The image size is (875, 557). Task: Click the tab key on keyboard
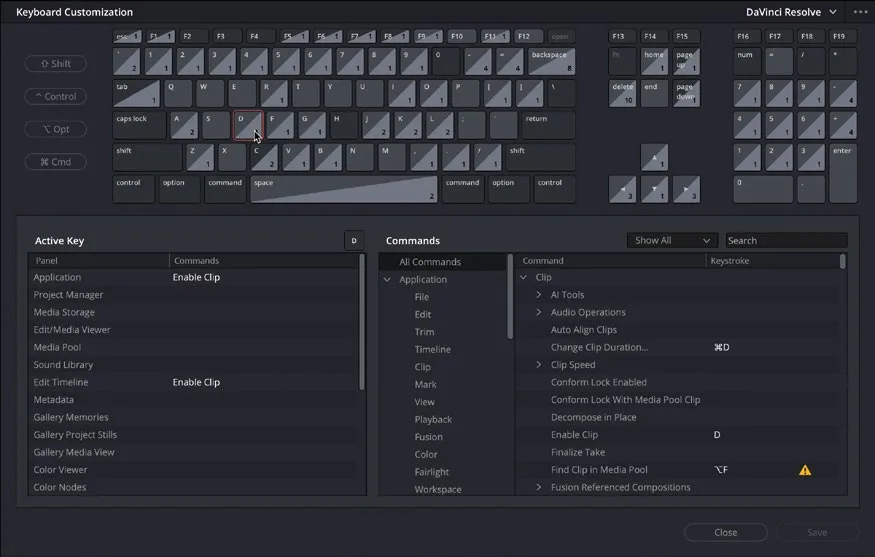pos(136,93)
